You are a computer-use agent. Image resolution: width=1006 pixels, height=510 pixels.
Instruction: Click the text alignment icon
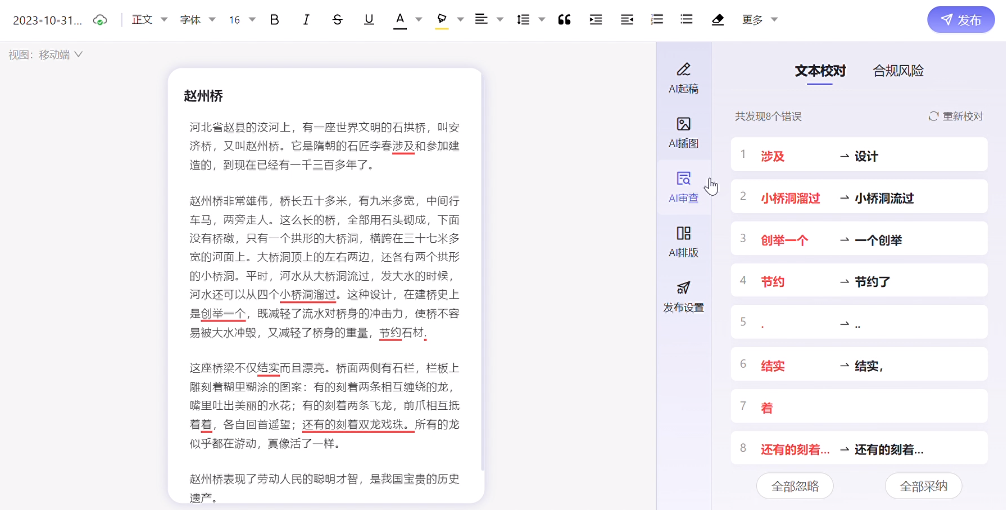coord(481,19)
